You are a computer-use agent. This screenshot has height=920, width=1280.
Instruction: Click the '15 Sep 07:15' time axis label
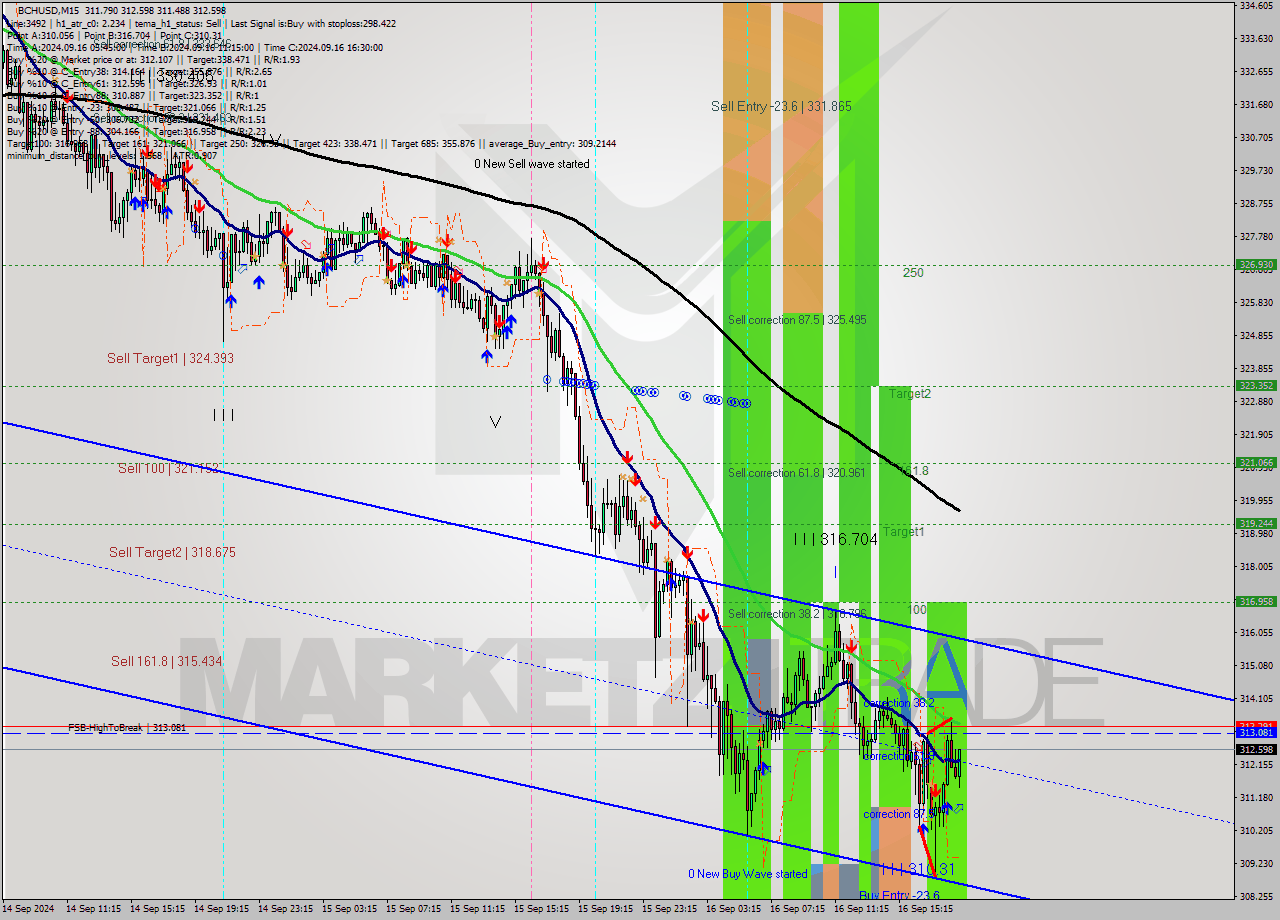tap(416, 909)
